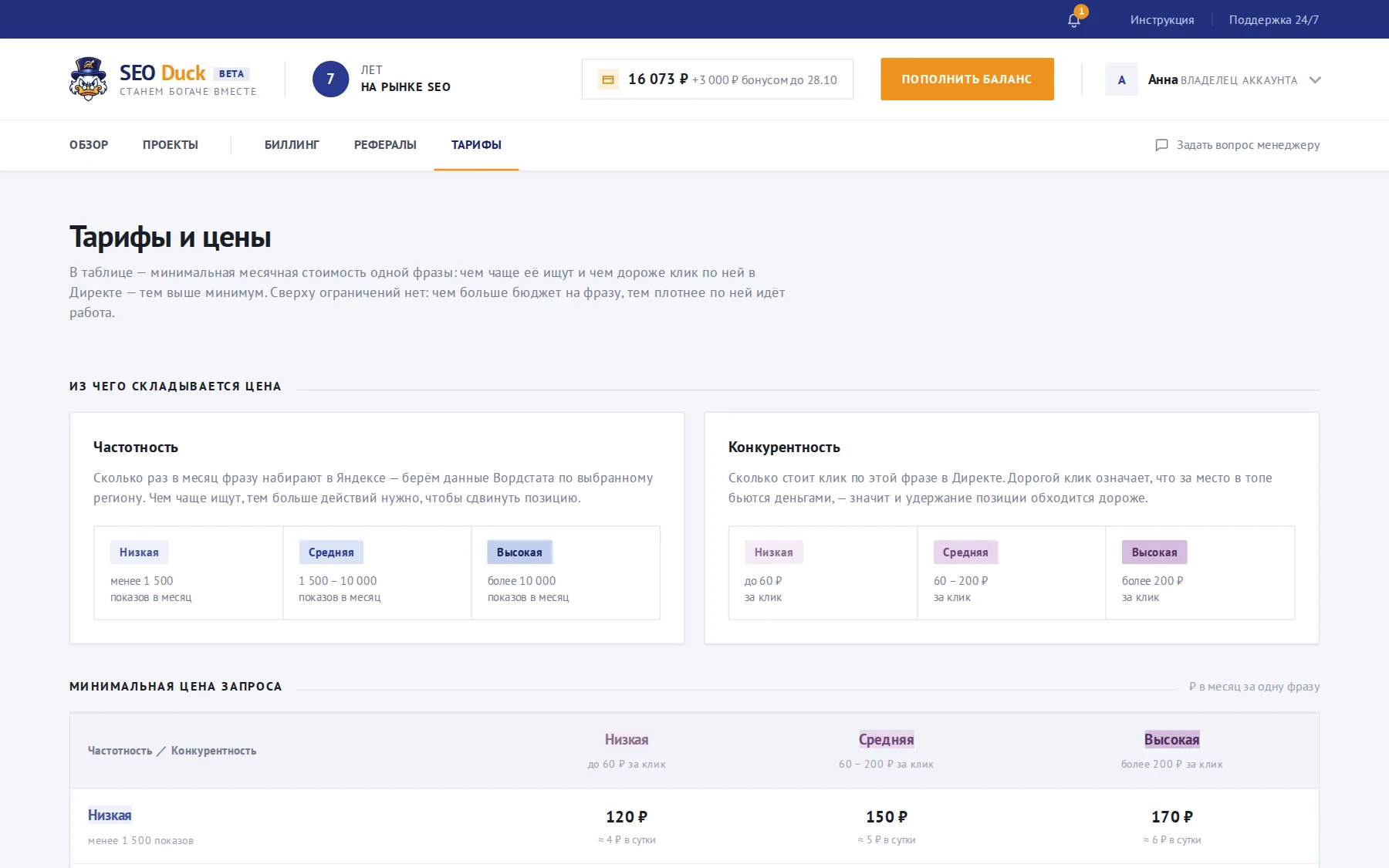Click the Высокая badge in Частотность card
Image resolution: width=1389 pixels, height=868 pixels.
coord(519,552)
